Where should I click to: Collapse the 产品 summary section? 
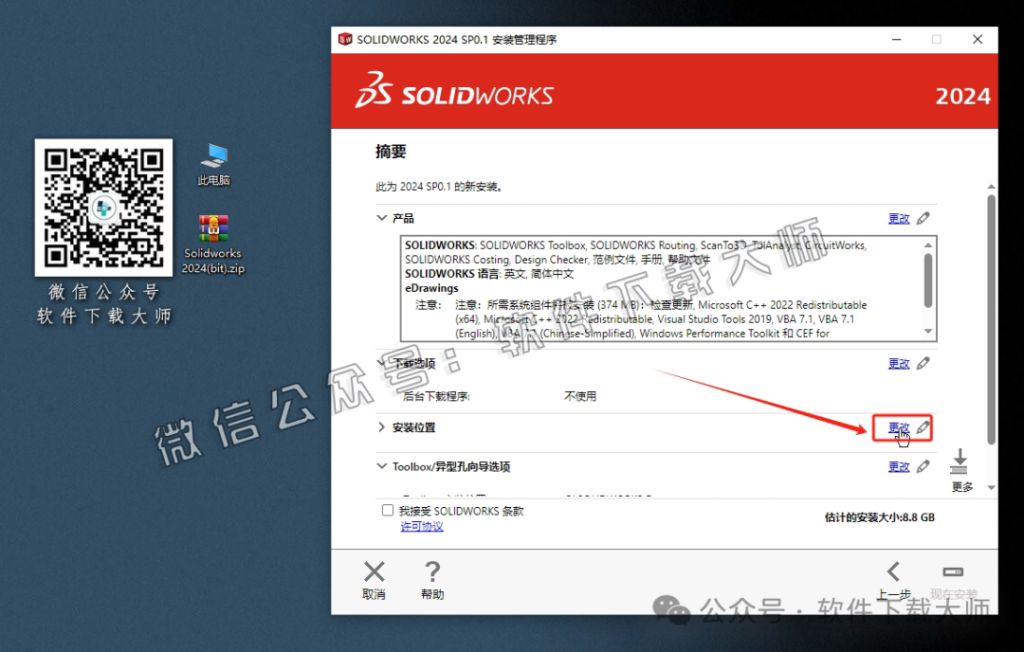click(382, 217)
